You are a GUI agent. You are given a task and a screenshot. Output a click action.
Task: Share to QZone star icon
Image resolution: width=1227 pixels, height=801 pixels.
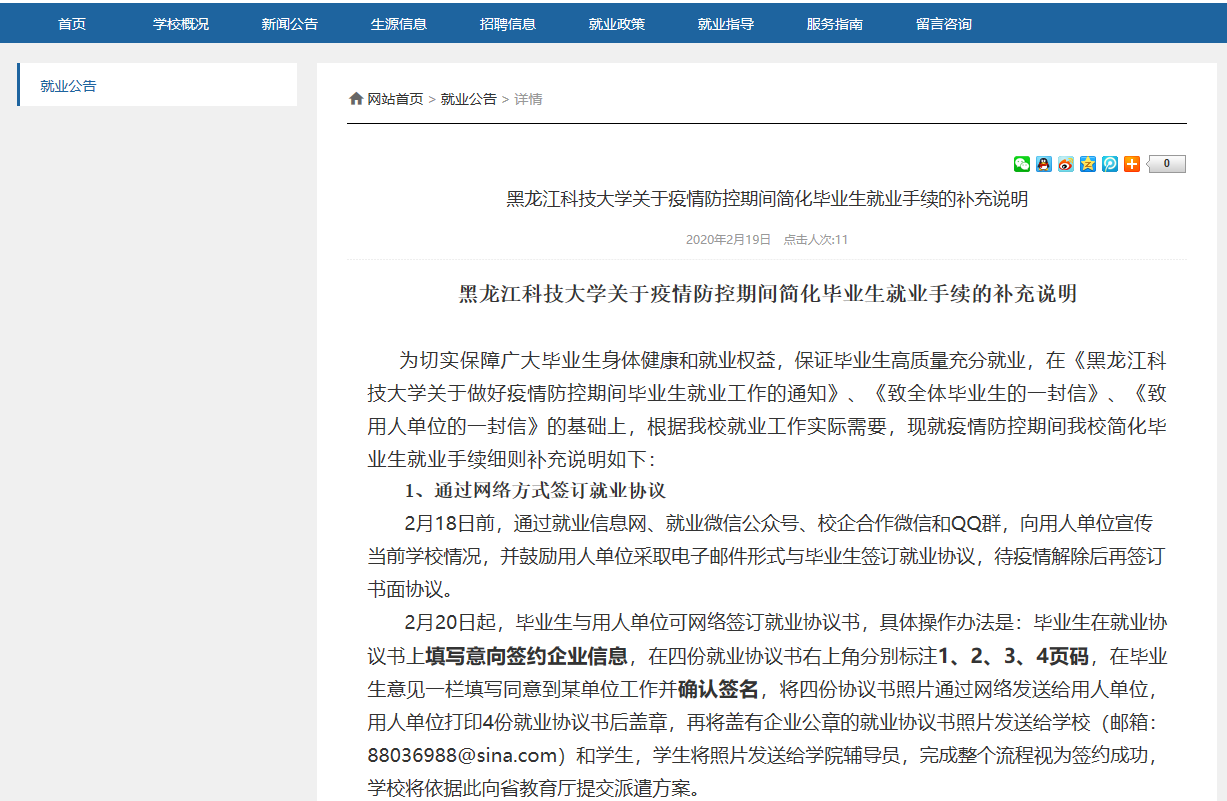(1087, 164)
